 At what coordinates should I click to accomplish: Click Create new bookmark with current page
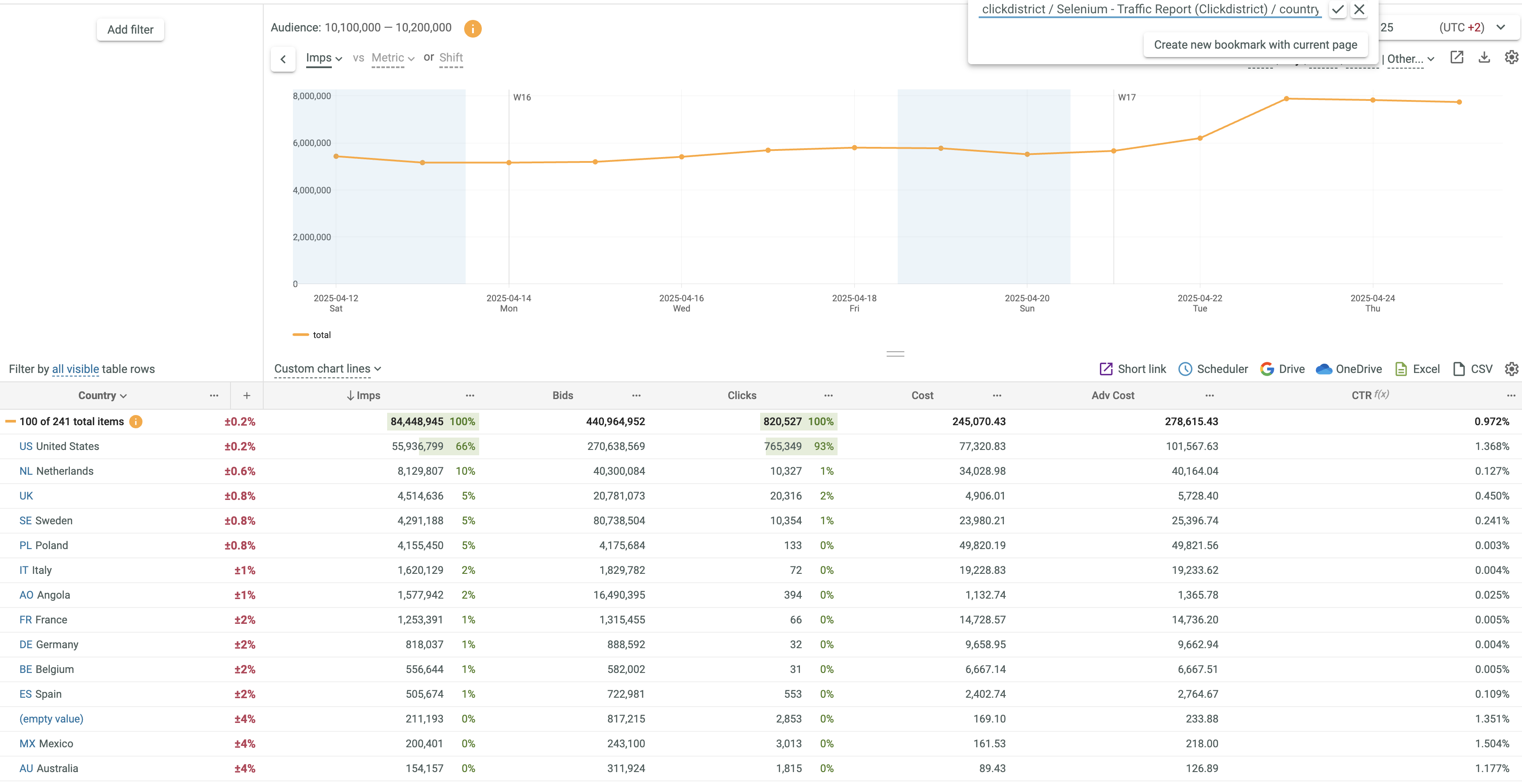1255,45
